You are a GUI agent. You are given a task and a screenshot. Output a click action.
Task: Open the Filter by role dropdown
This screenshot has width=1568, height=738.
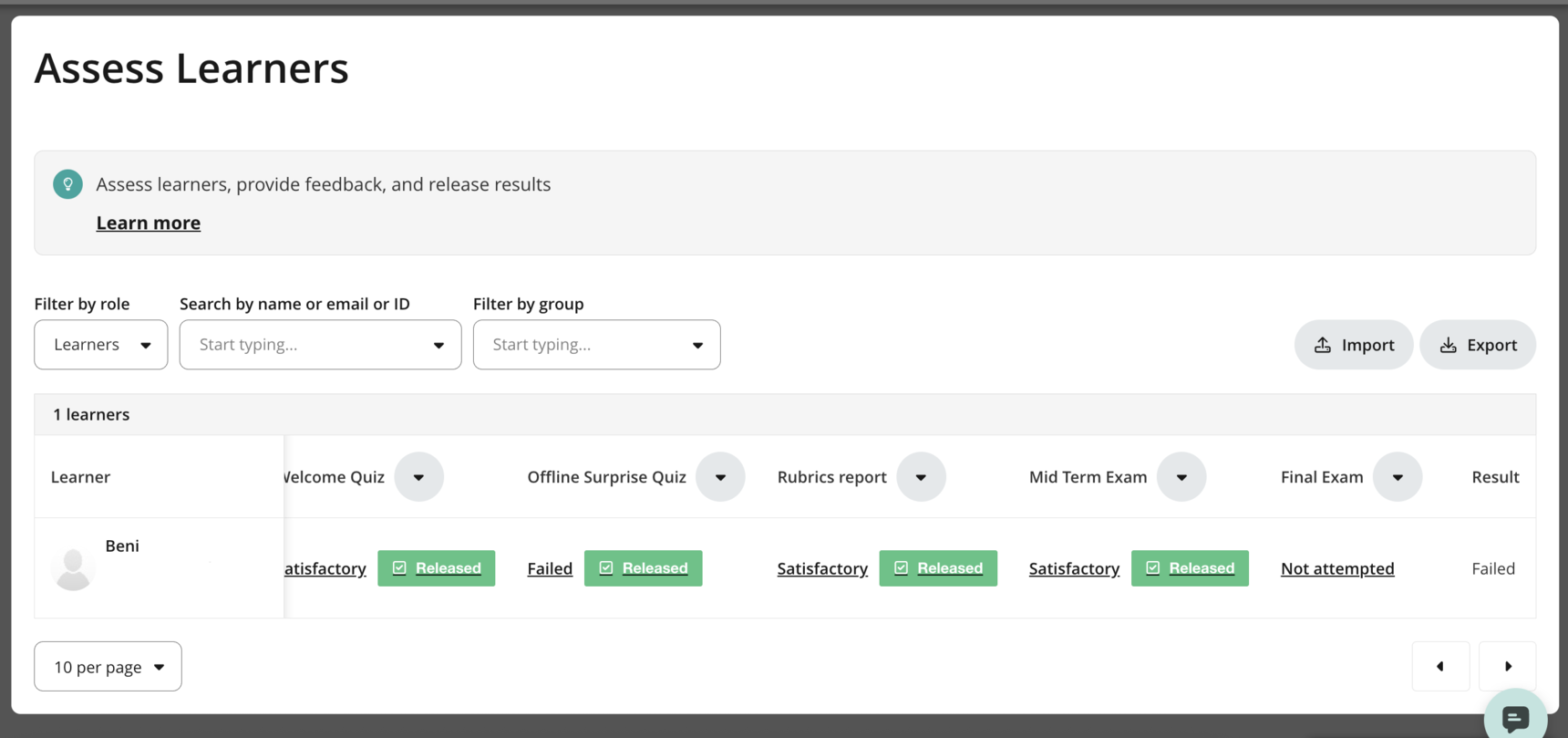pyautogui.click(x=101, y=345)
